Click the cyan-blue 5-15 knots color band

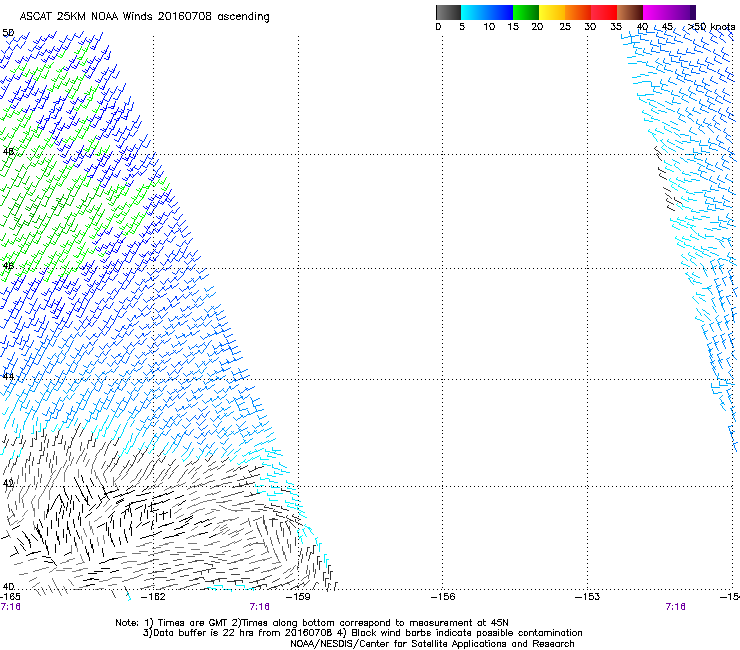pos(487,12)
